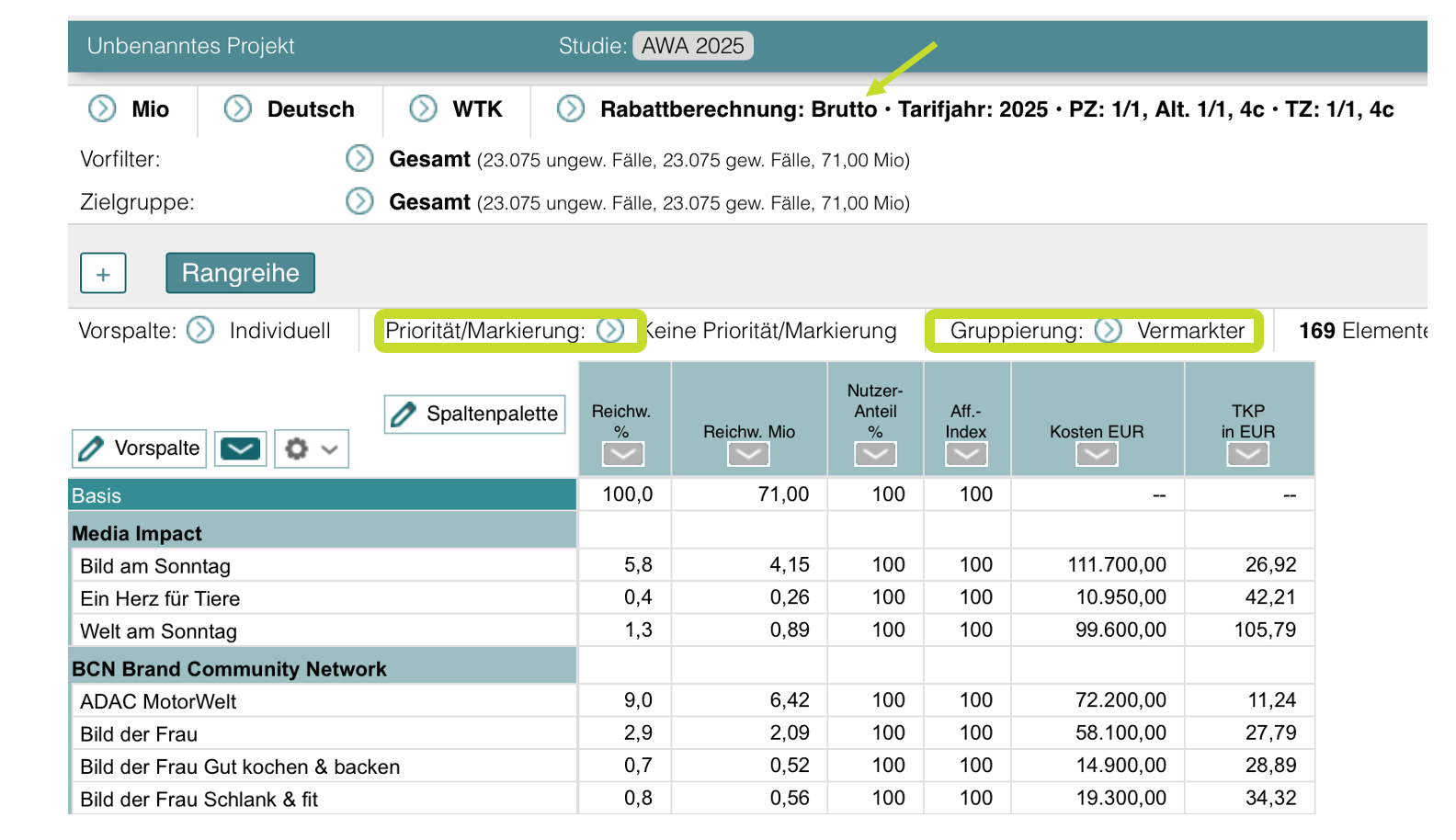This screenshot has width=1456, height=840.
Task: Click the Media Impact group header
Action: 137,533
